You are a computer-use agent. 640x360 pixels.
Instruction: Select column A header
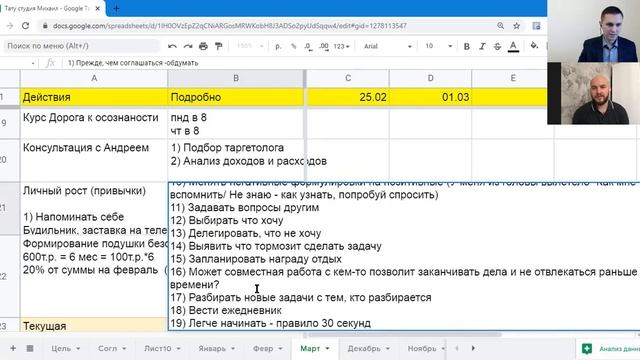(94, 78)
